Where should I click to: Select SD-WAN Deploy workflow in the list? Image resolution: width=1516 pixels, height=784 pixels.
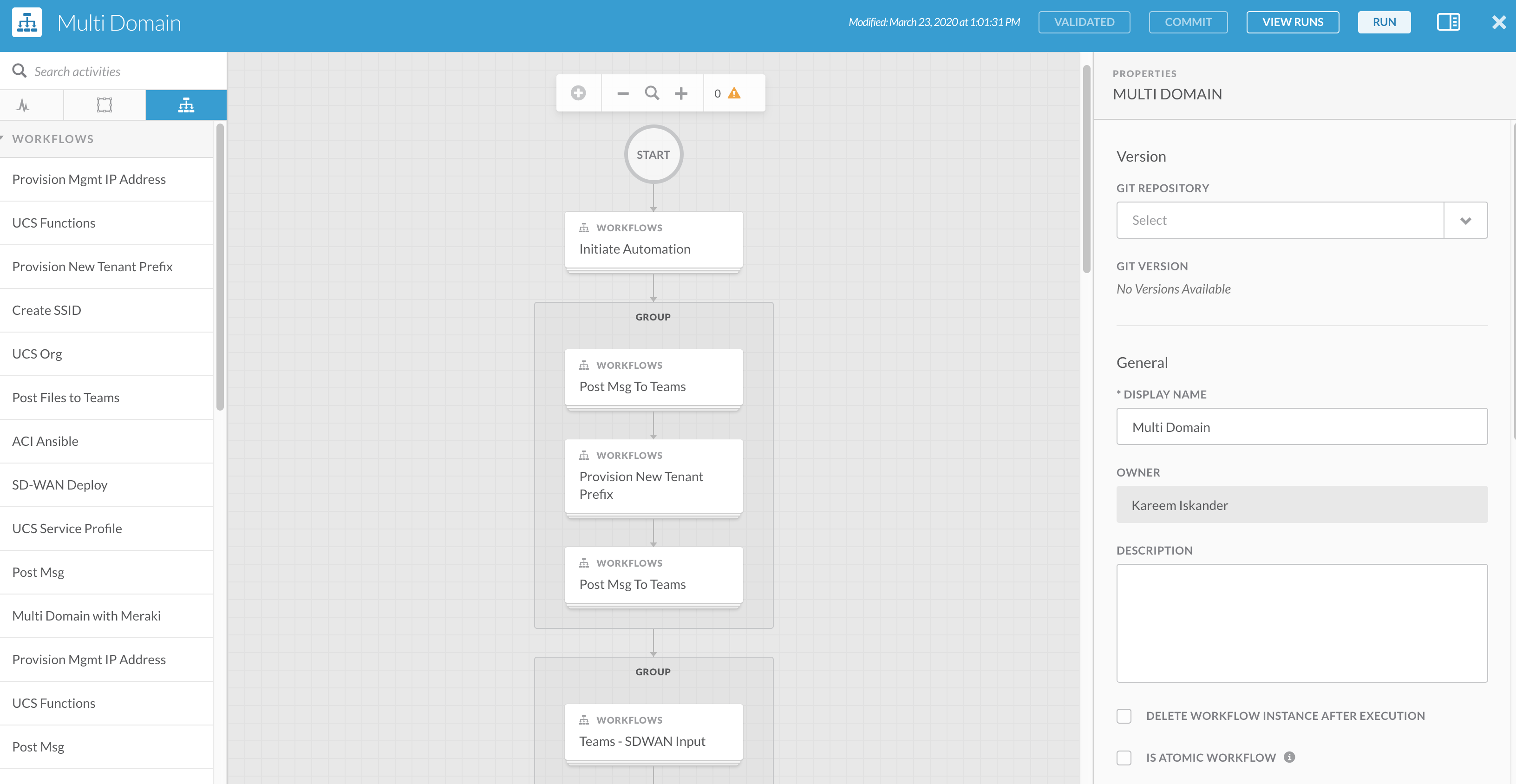[x=60, y=484]
